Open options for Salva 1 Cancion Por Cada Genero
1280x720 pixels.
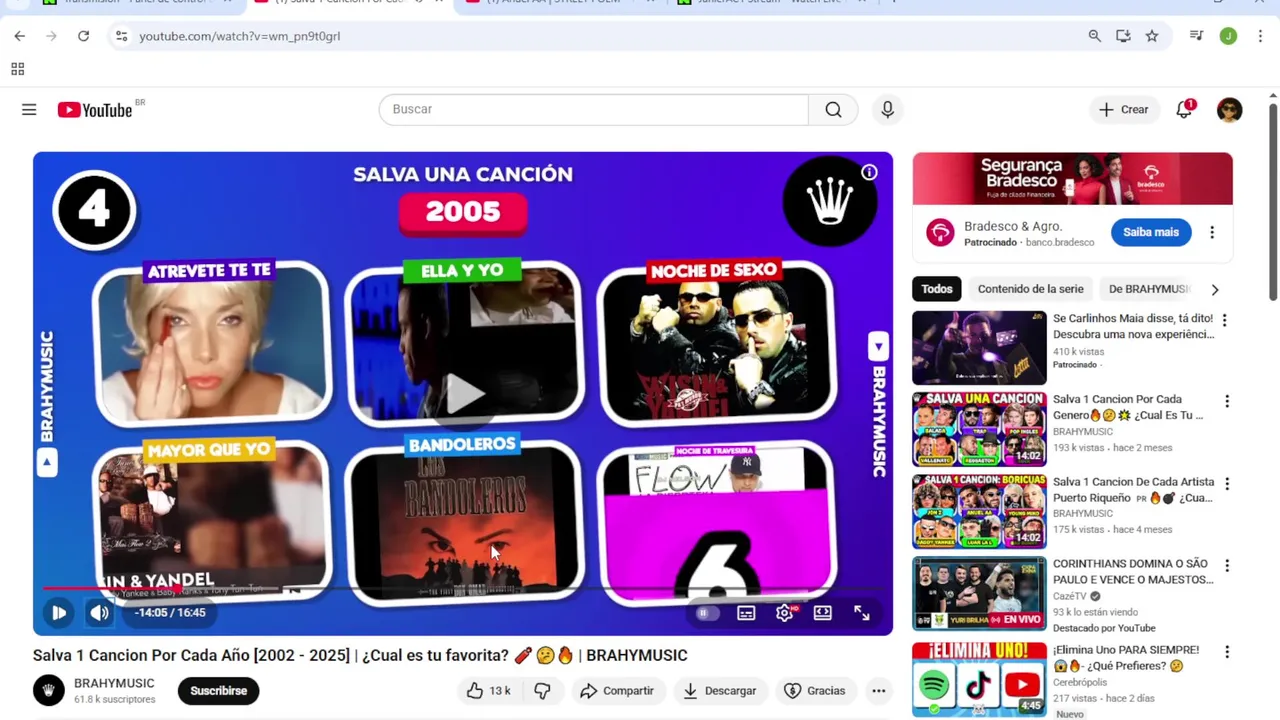point(1226,401)
